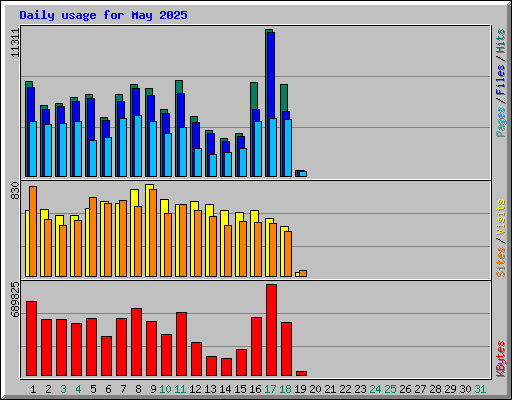This screenshot has width=512, height=400.
Task: Select the red KBytes bar for day 1
Action: (31, 338)
